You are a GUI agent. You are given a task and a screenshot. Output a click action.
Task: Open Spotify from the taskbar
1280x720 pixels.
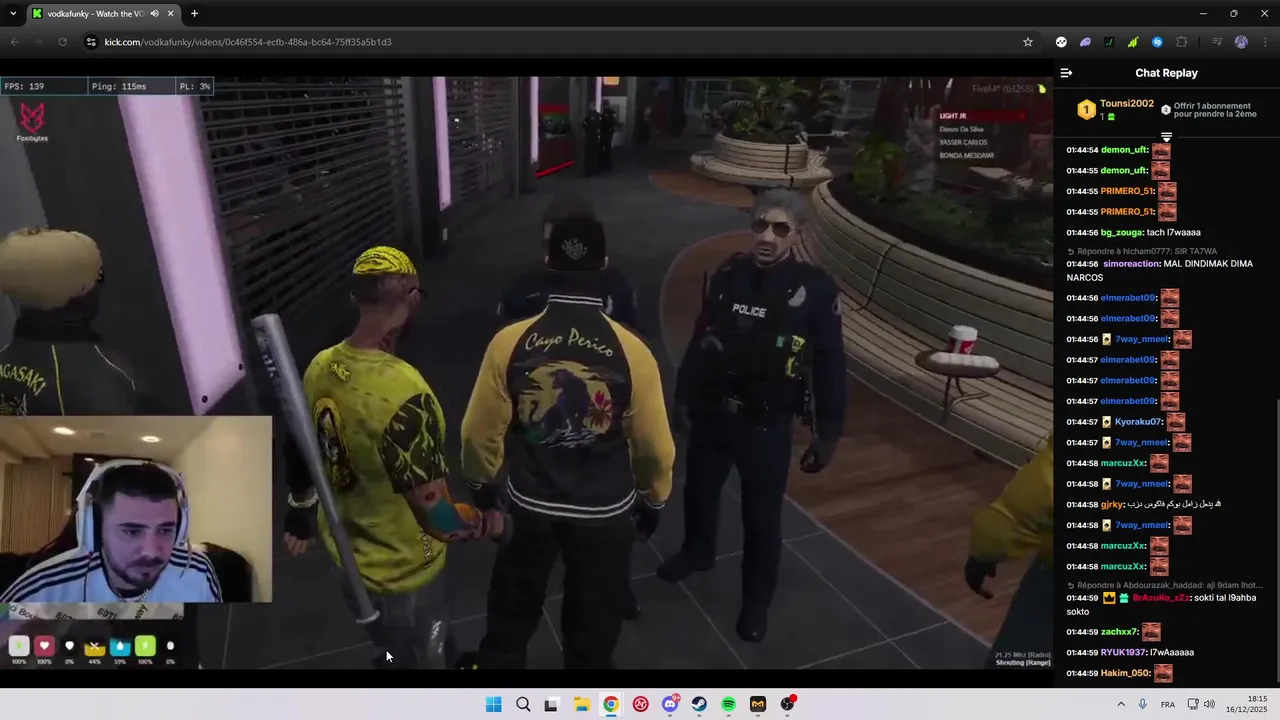click(729, 704)
